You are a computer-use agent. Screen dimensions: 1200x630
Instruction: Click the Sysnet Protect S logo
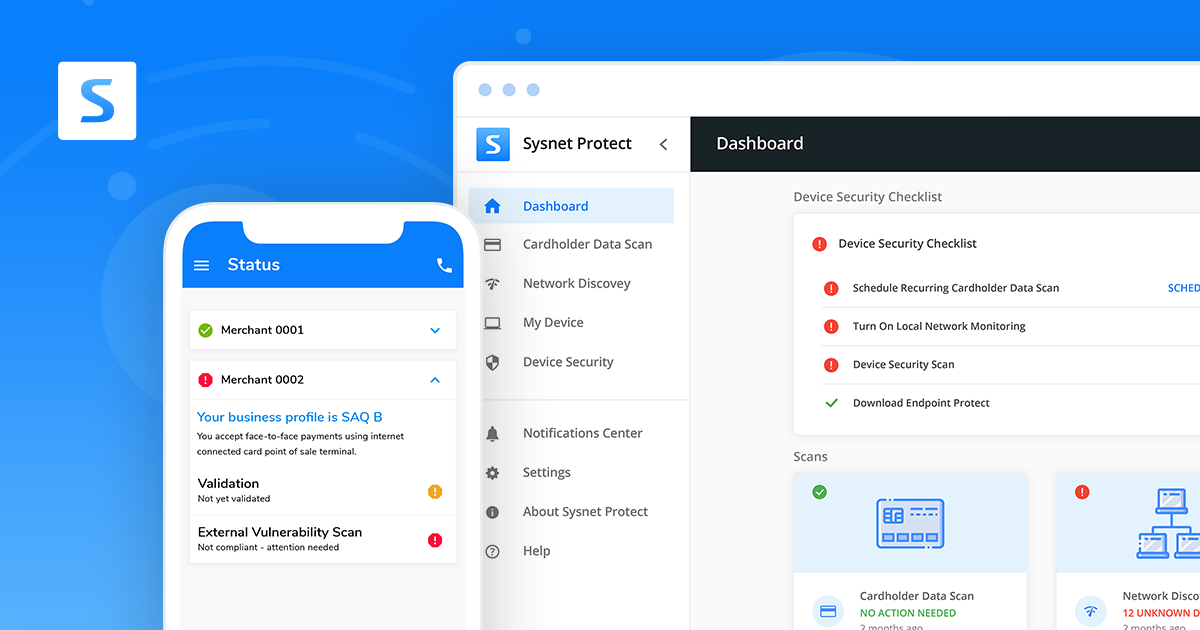[x=492, y=144]
